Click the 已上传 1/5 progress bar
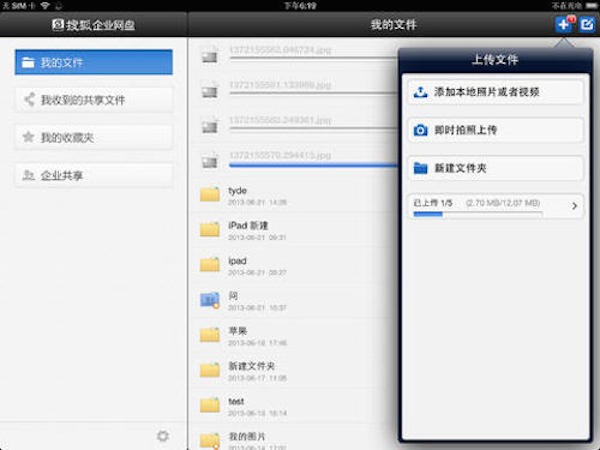 tap(478, 212)
